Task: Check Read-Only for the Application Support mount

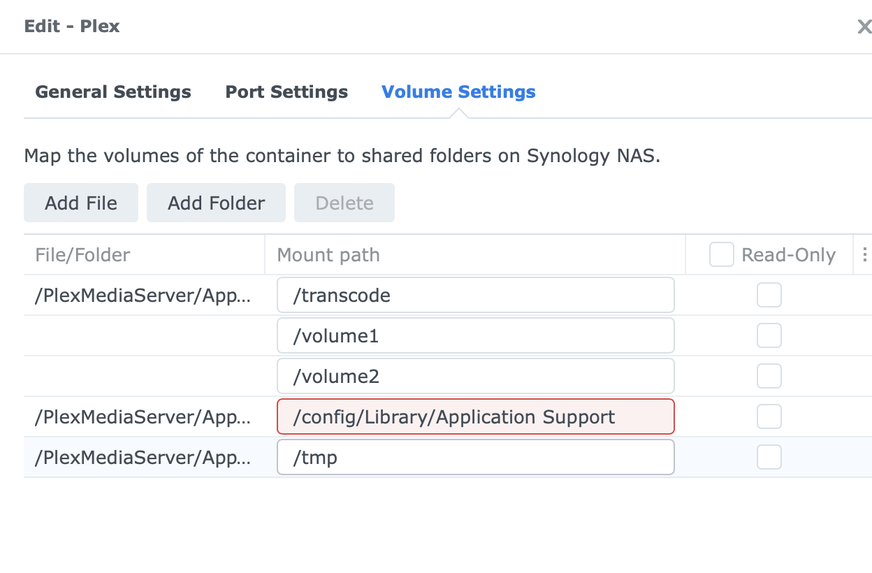Action: click(769, 417)
